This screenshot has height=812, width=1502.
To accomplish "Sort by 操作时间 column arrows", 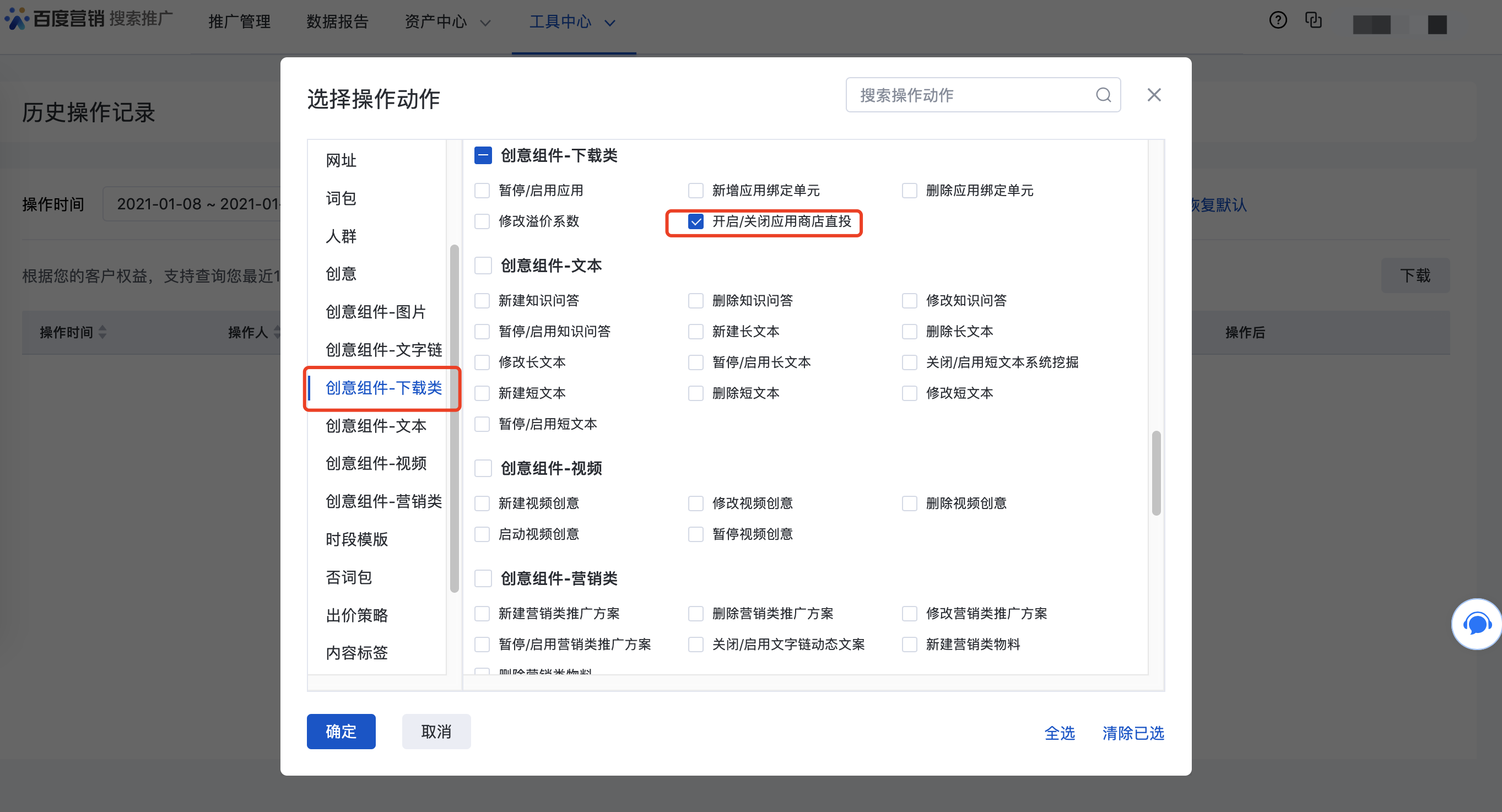I will pyautogui.click(x=102, y=332).
